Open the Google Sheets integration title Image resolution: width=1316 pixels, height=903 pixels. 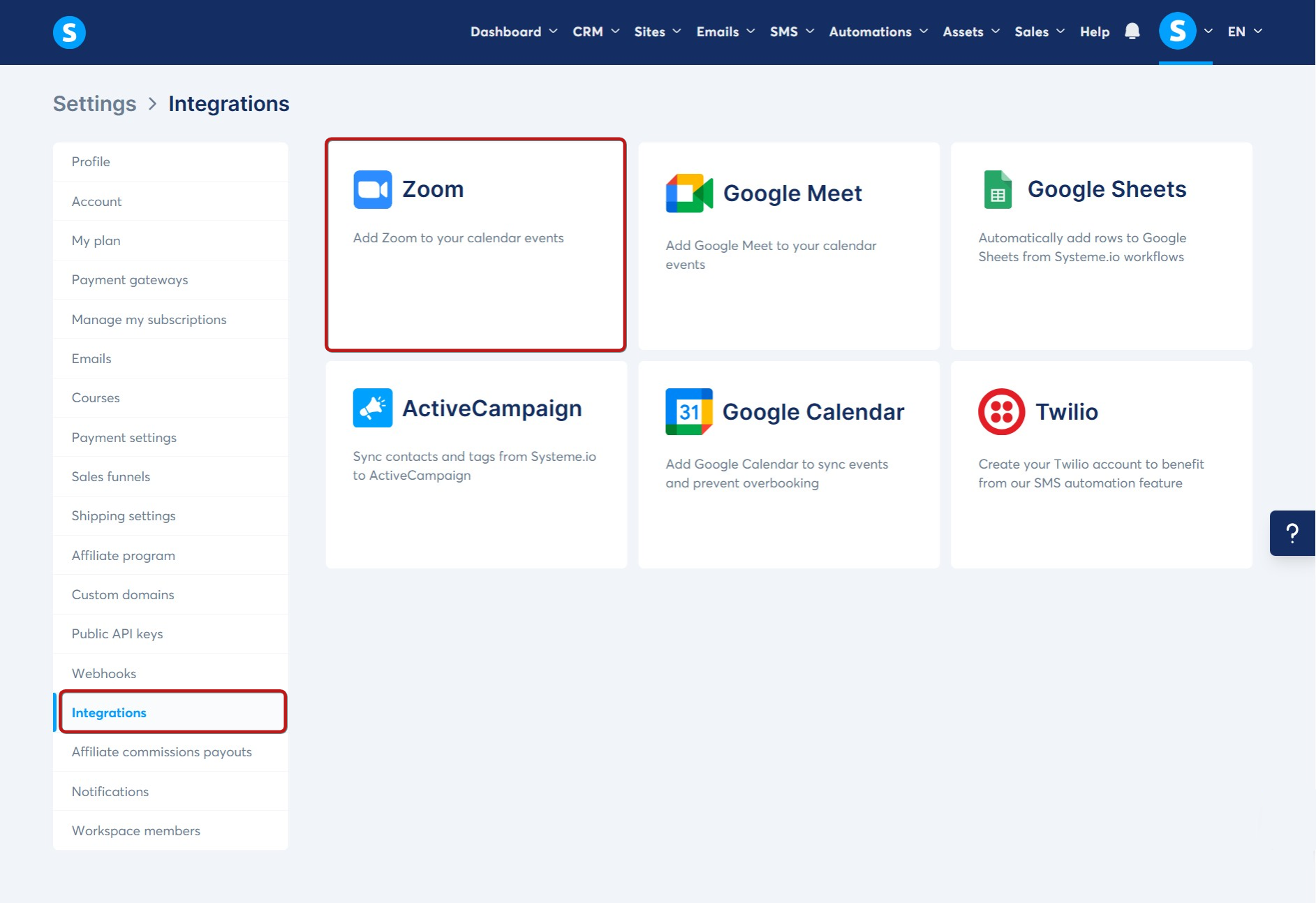tap(1107, 189)
